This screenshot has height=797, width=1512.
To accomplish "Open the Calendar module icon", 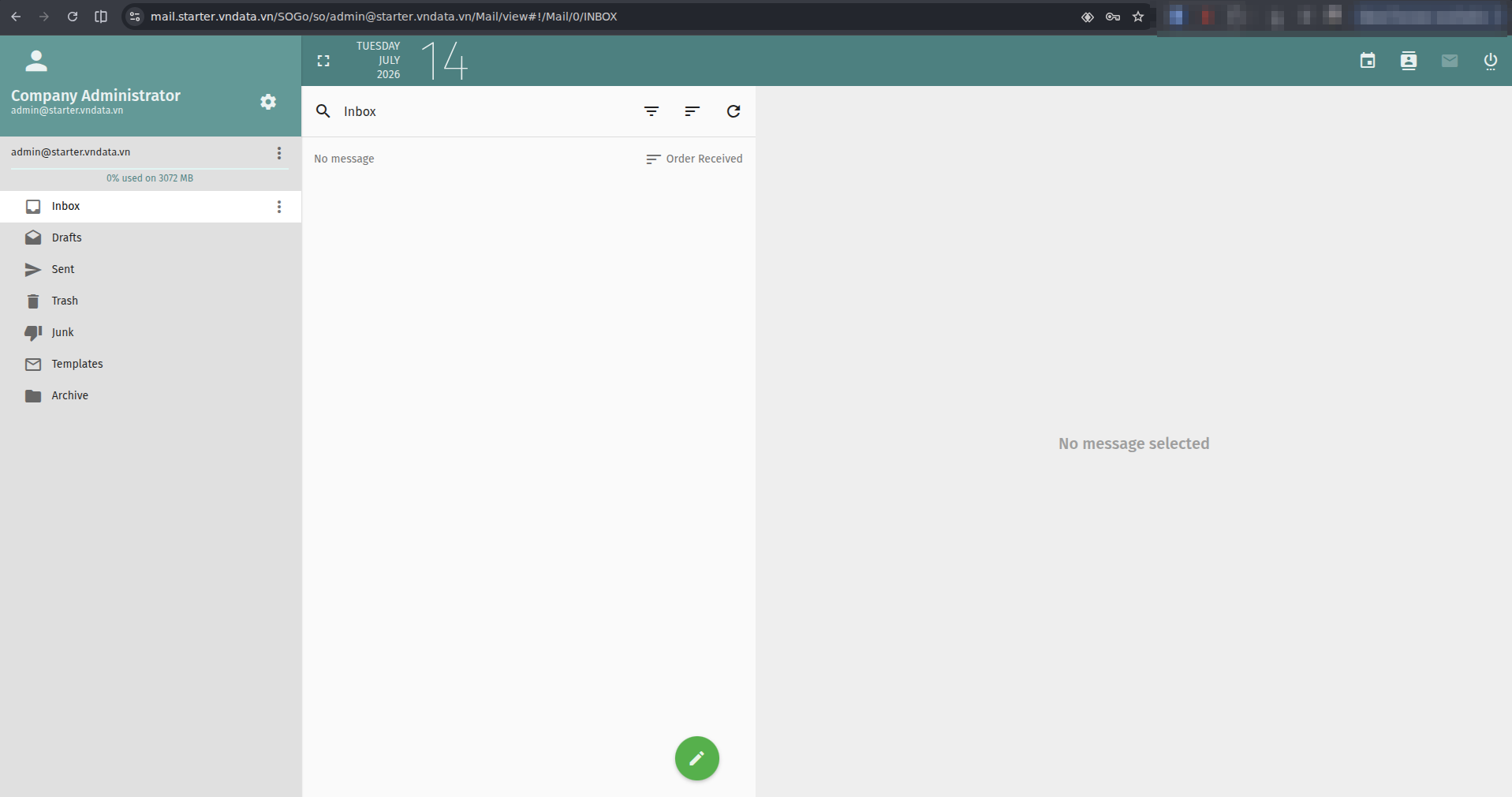I will pos(1368,61).
